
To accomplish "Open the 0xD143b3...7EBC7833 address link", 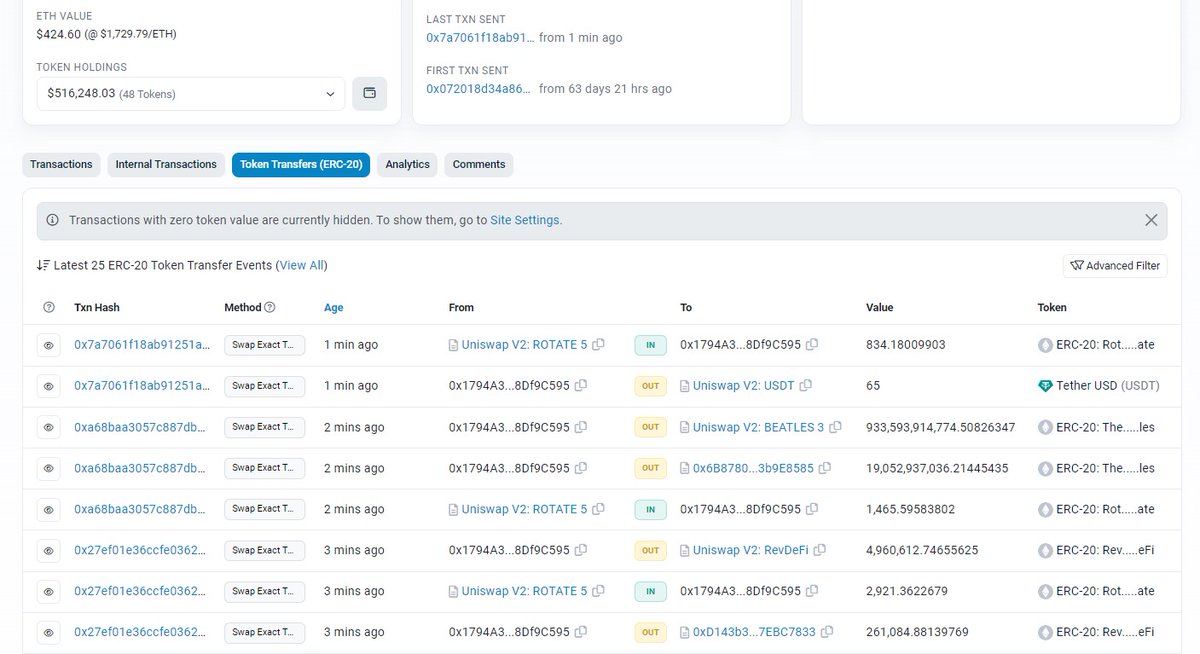I will [x=754, y=632].
